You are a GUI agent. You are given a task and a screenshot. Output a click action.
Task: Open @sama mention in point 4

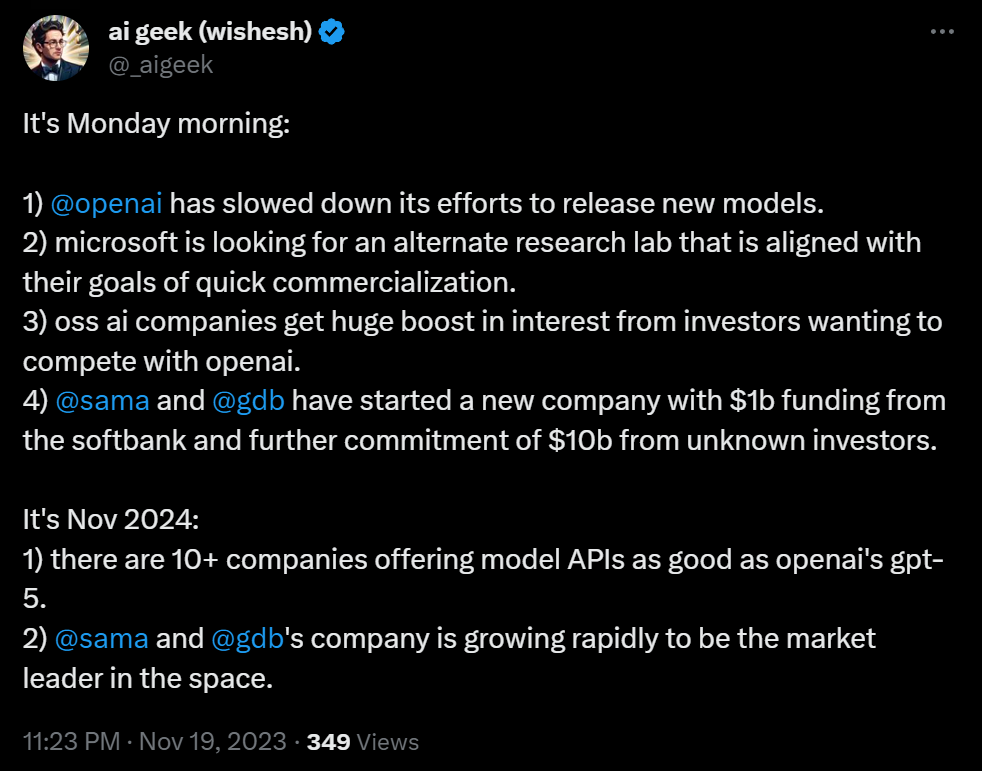(x=103, y=401)
